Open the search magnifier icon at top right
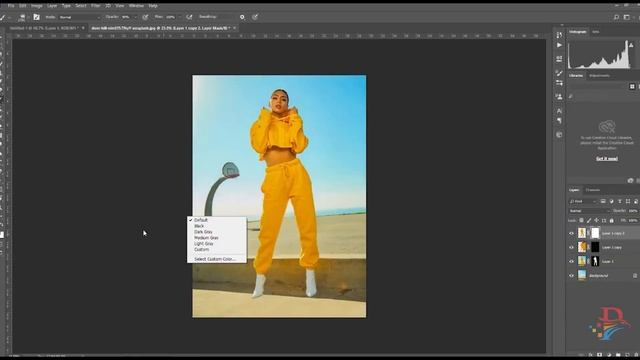This screenshot has width=640, height=360. point(616,17)
